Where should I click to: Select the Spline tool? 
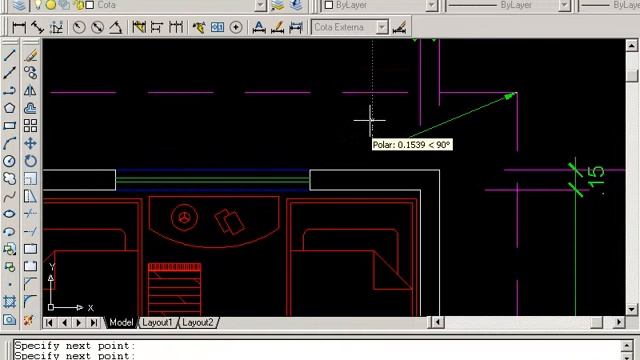click(9, 196)
